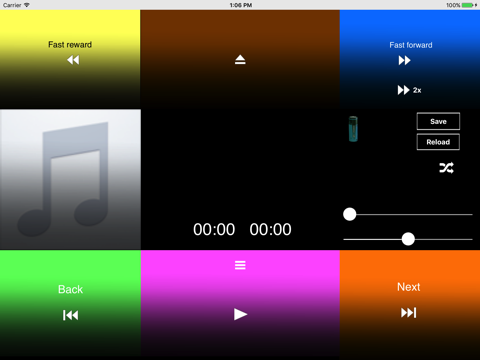Click the Next label

pos(409,287)
